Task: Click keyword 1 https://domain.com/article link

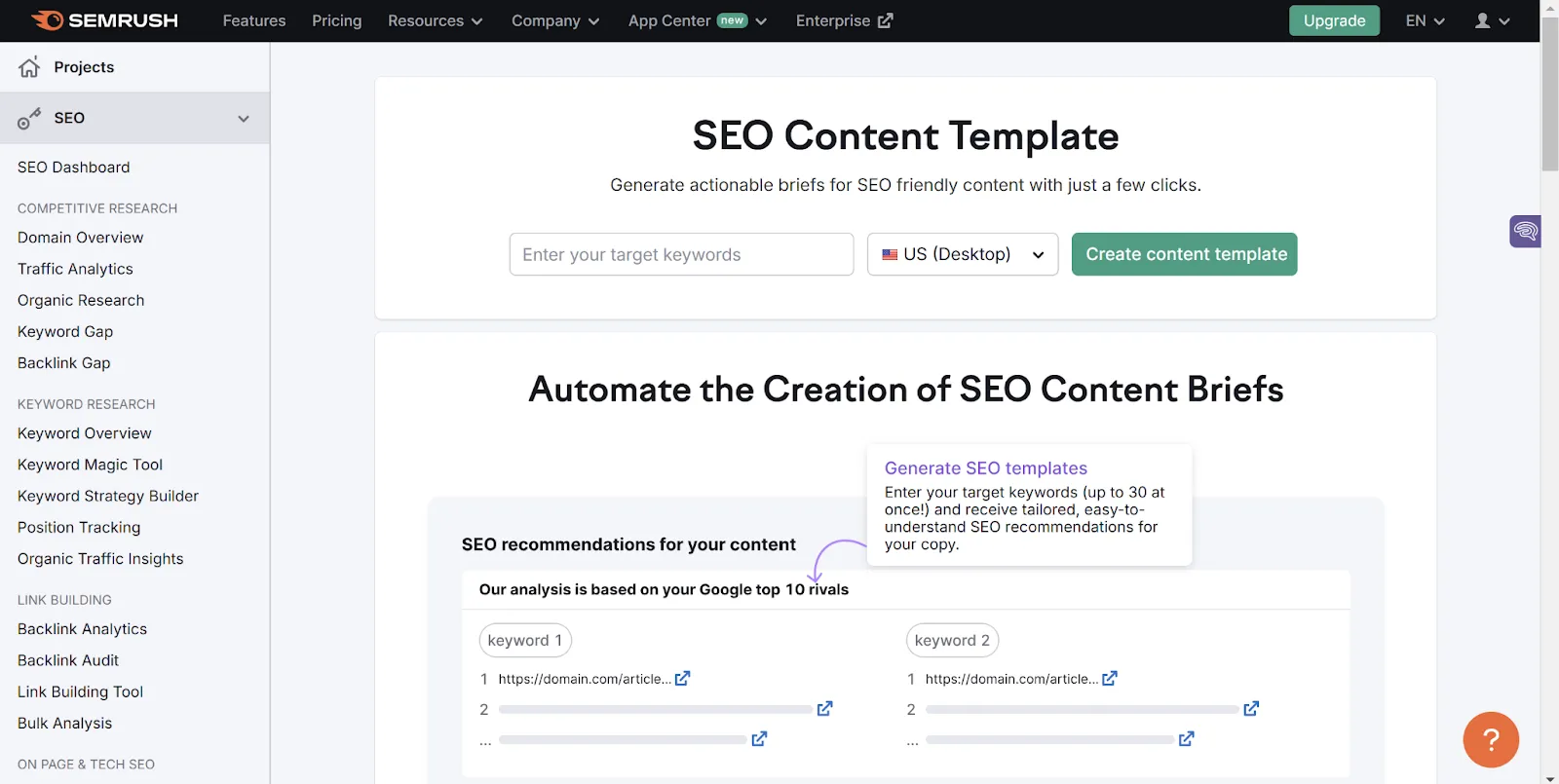Action: tap(585, 679)
